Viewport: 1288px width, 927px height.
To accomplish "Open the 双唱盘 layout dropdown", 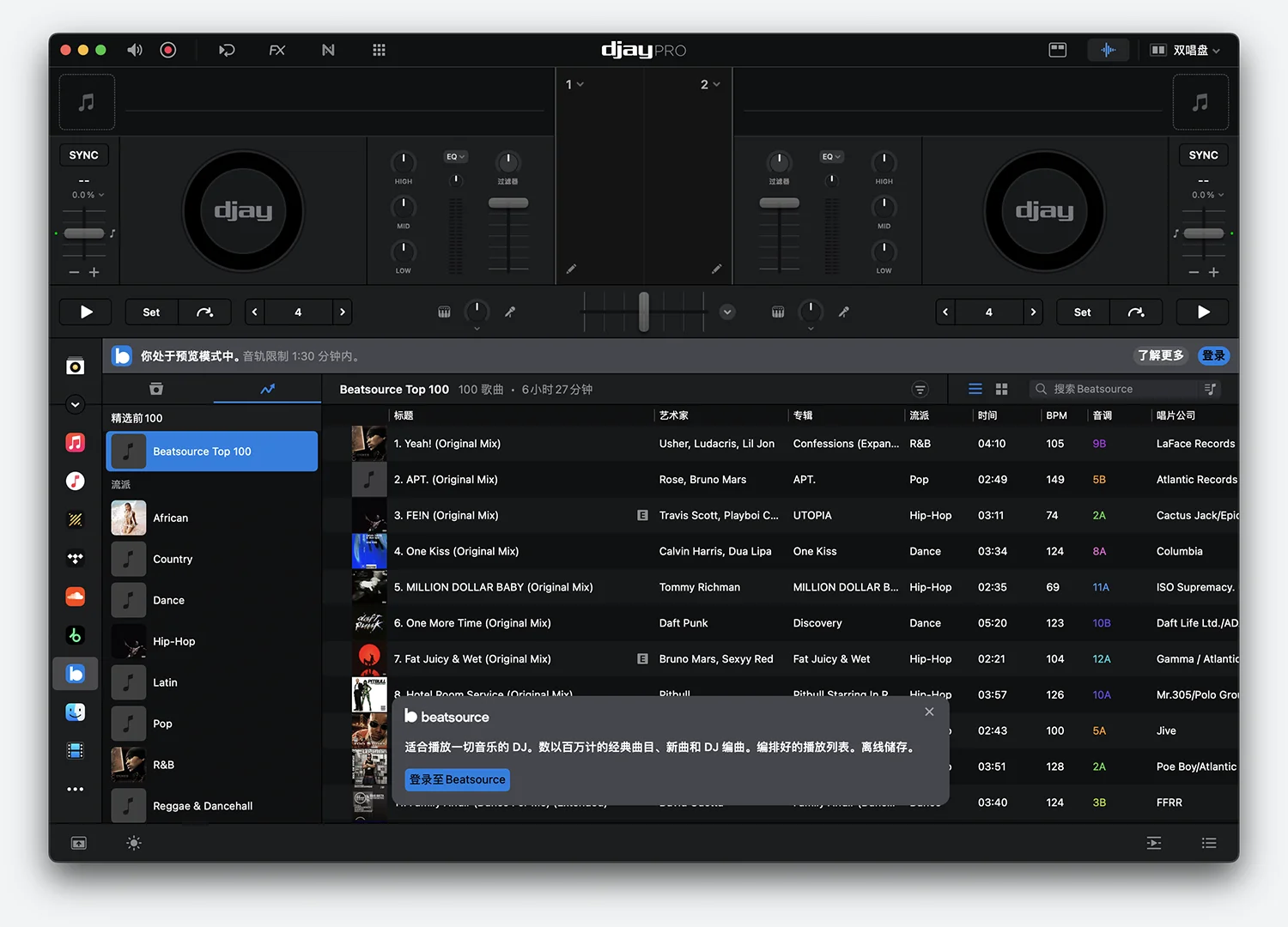I will (x=1185, y=50).
